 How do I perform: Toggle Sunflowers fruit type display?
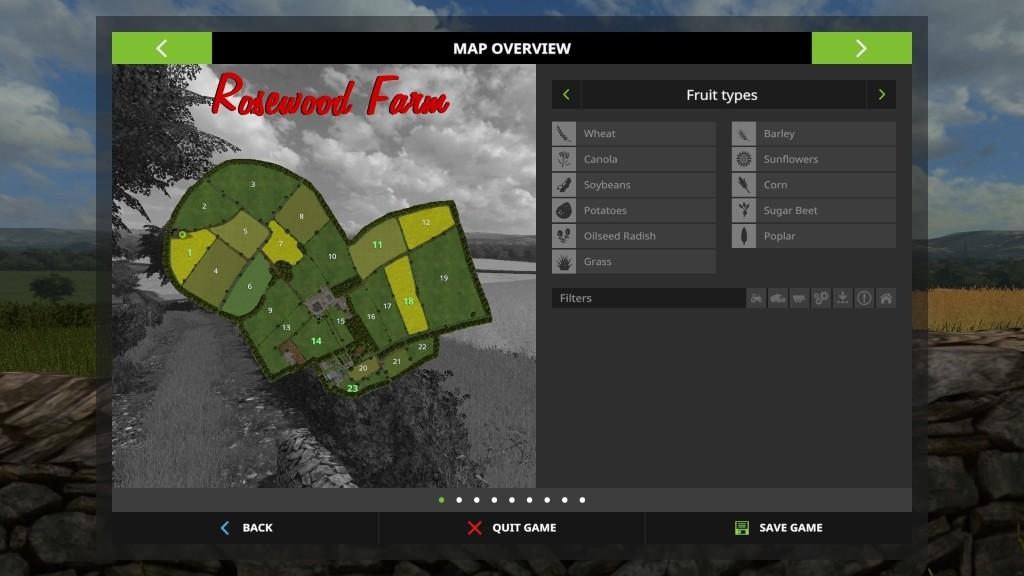814,159
